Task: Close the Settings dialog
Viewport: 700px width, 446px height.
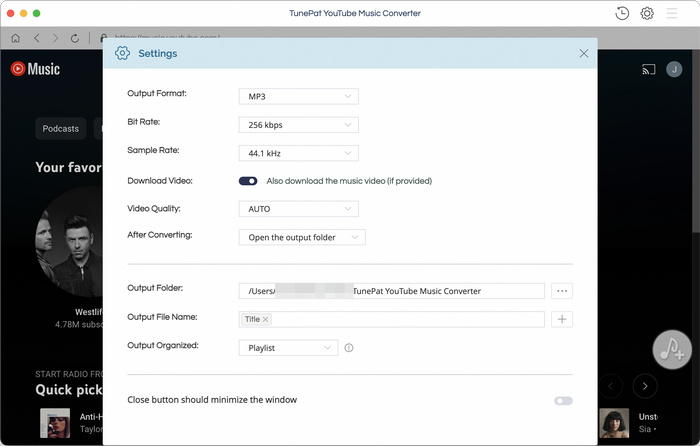Action: [583, 54]
